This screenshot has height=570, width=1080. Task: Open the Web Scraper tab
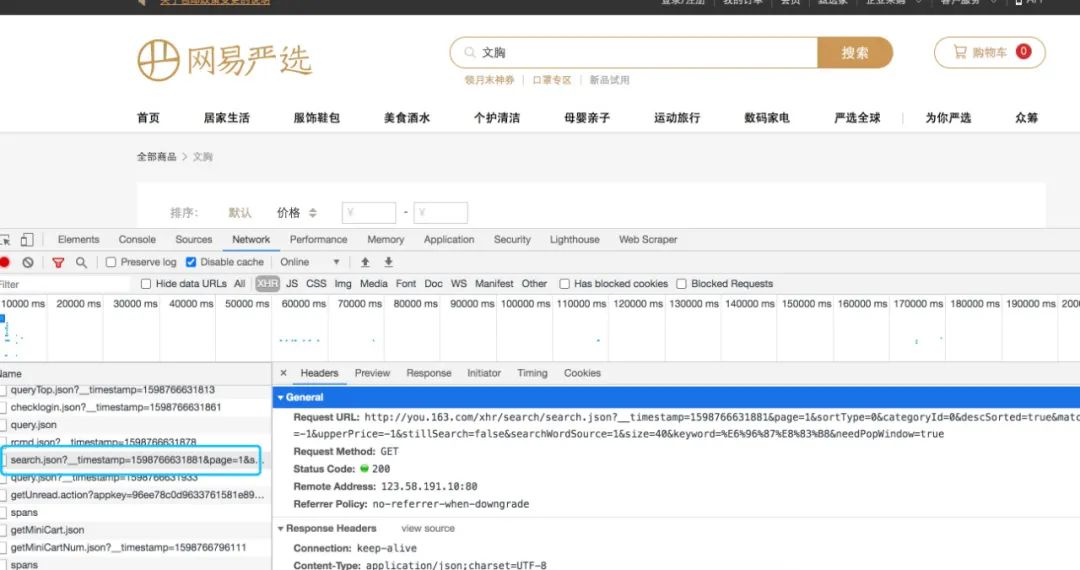click(x=648, y=240)
